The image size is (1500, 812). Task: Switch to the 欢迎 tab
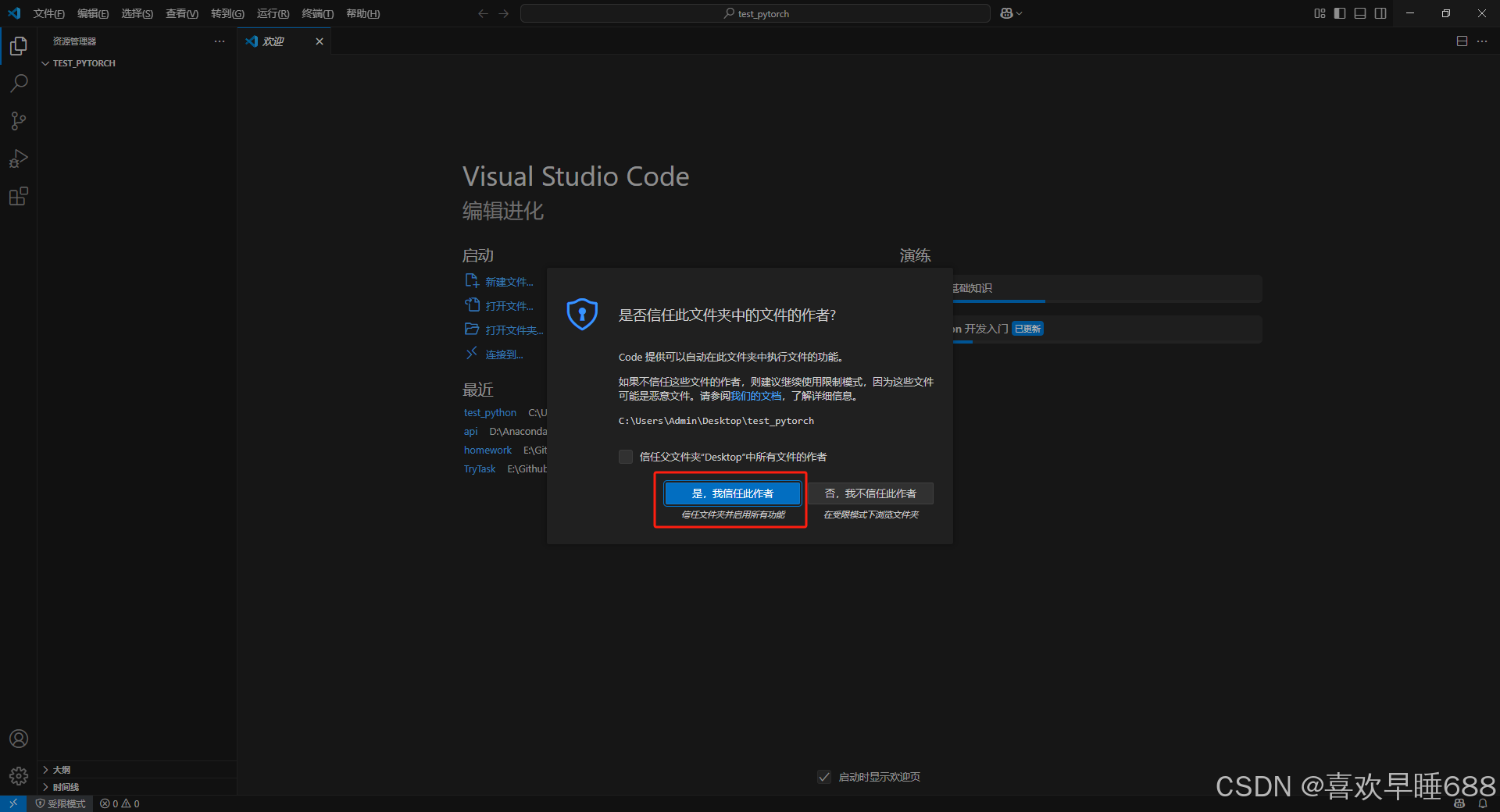click(x=273, y=41)
